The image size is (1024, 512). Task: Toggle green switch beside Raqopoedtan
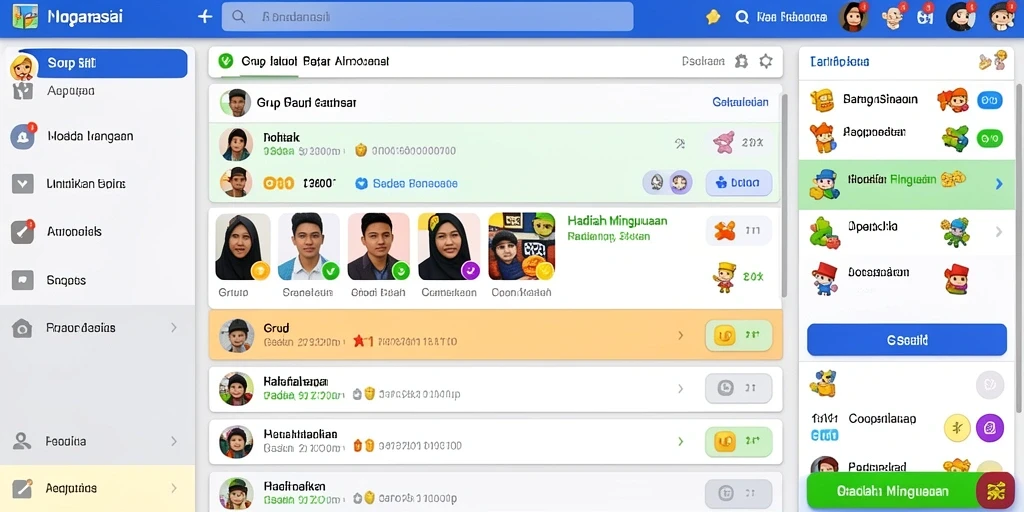tap(989, 138)
